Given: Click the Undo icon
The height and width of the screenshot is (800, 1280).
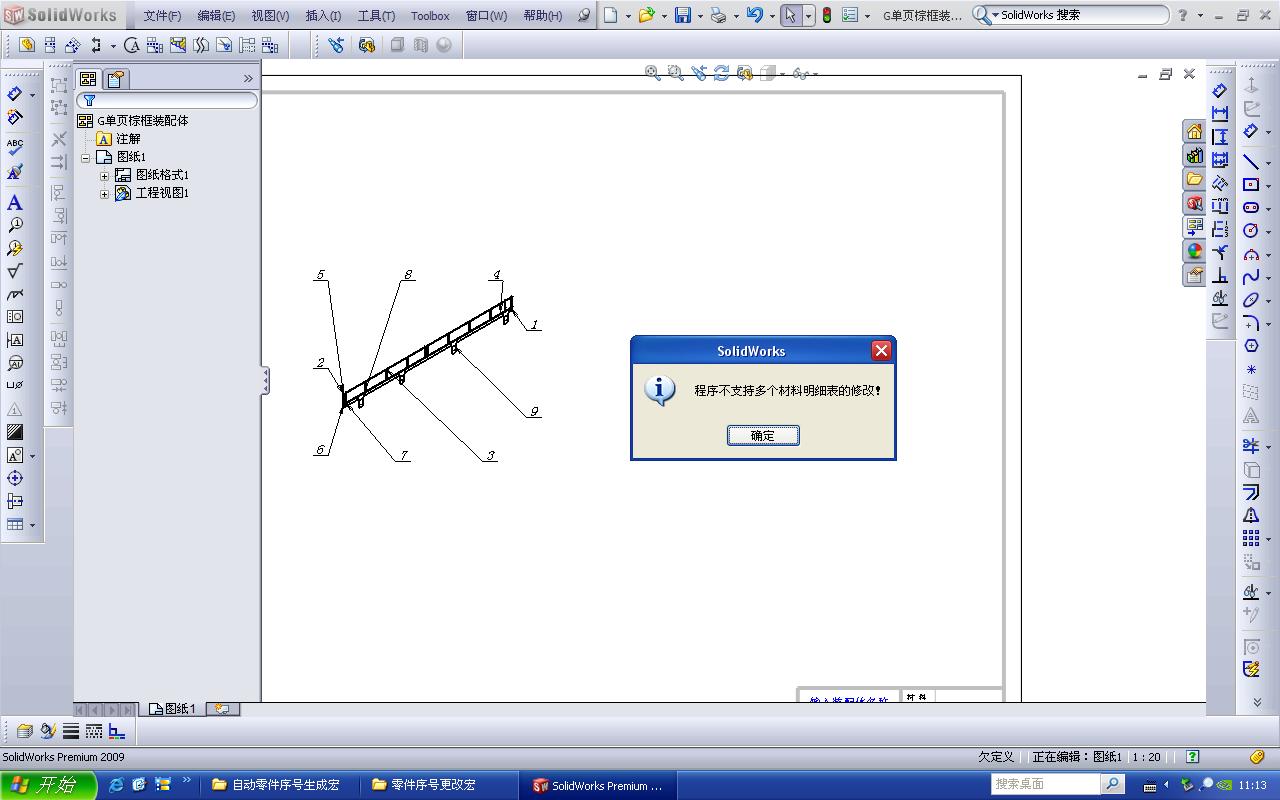Looking at the screenshot, I should point(755,15).
